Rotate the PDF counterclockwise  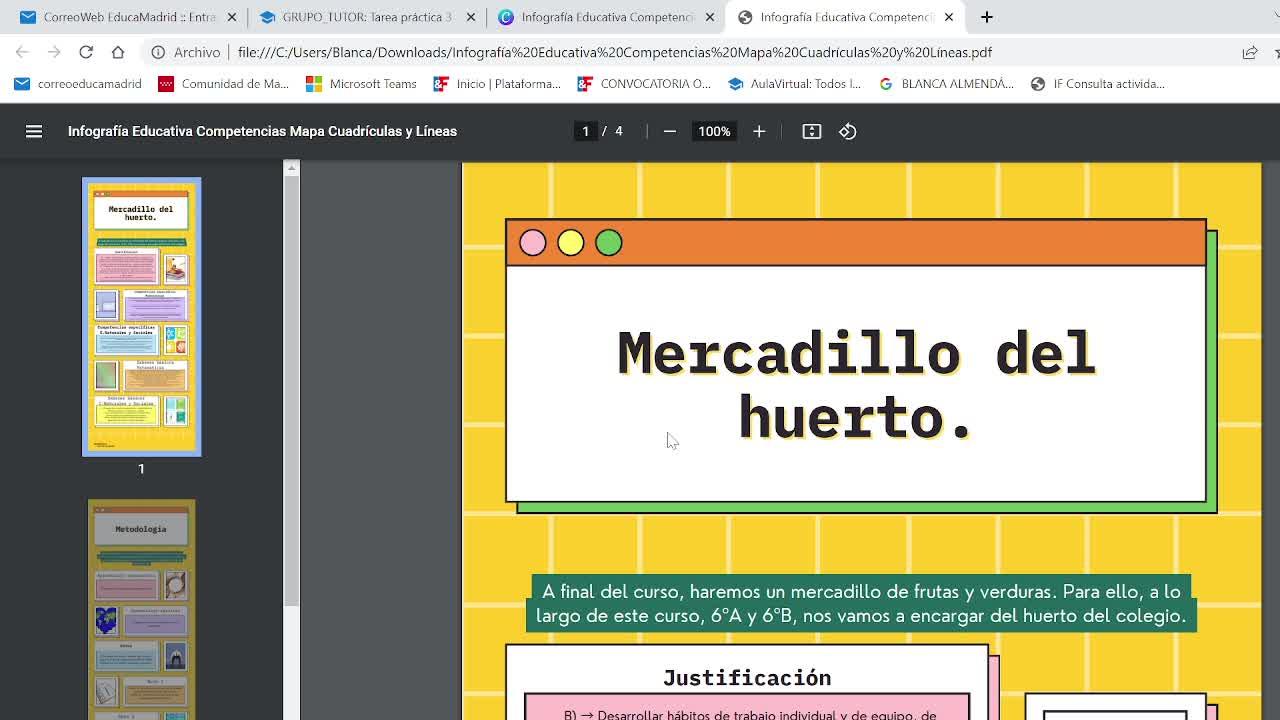(x=848, y=131)
